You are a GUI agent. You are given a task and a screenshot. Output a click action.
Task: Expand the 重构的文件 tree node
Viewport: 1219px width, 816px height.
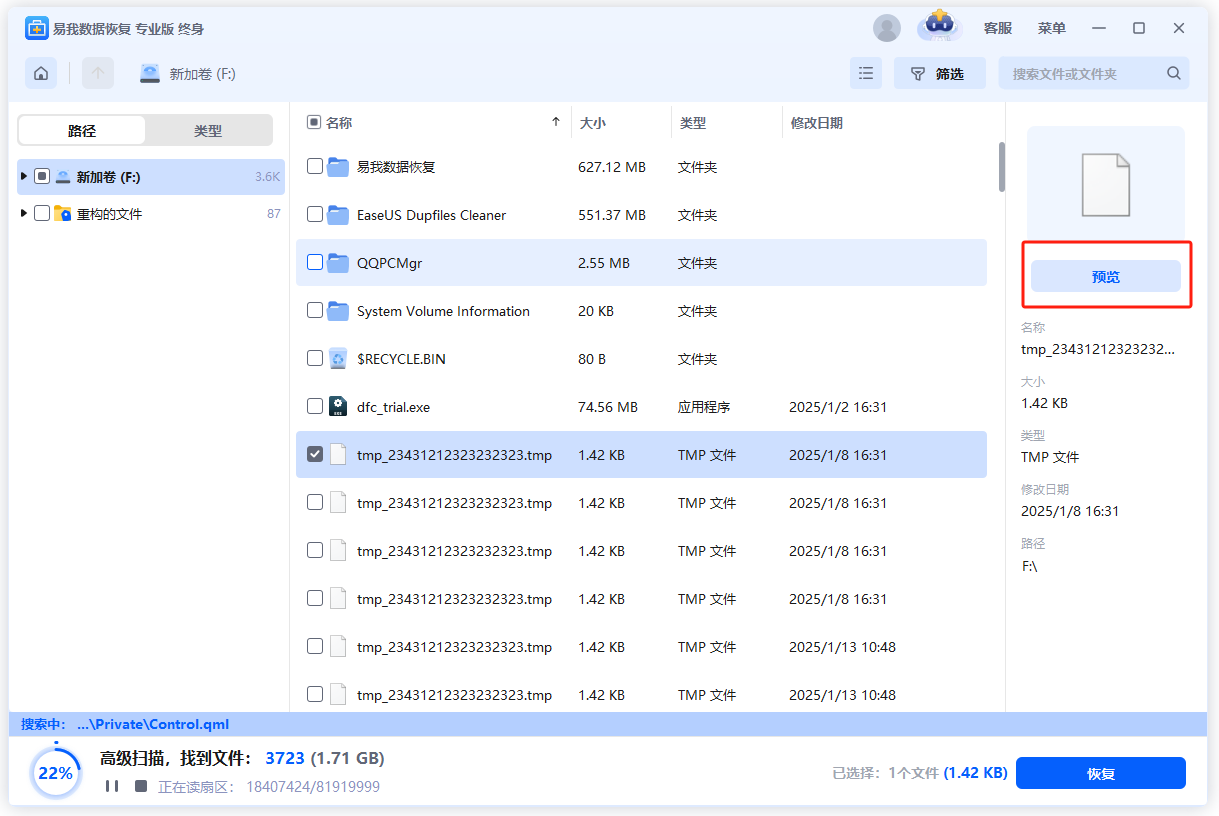24,213
